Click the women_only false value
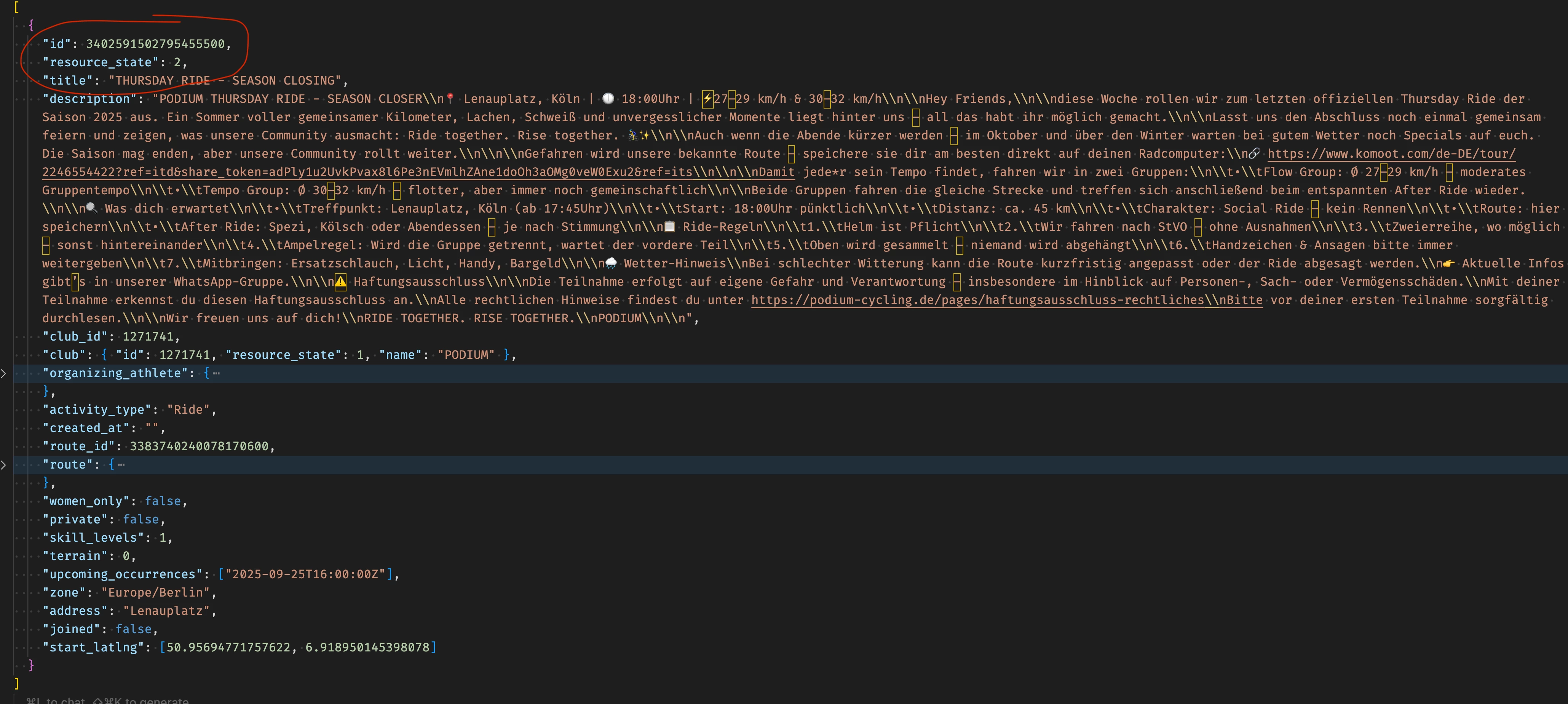1568x704 pixels. [x=163, y=501]
